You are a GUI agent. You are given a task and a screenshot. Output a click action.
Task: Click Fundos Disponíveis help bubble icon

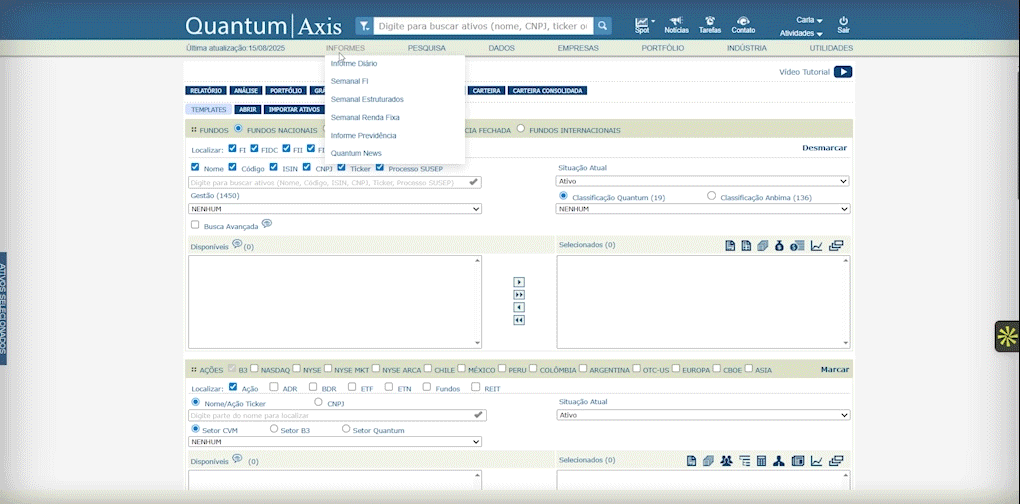tap(237, 244)
